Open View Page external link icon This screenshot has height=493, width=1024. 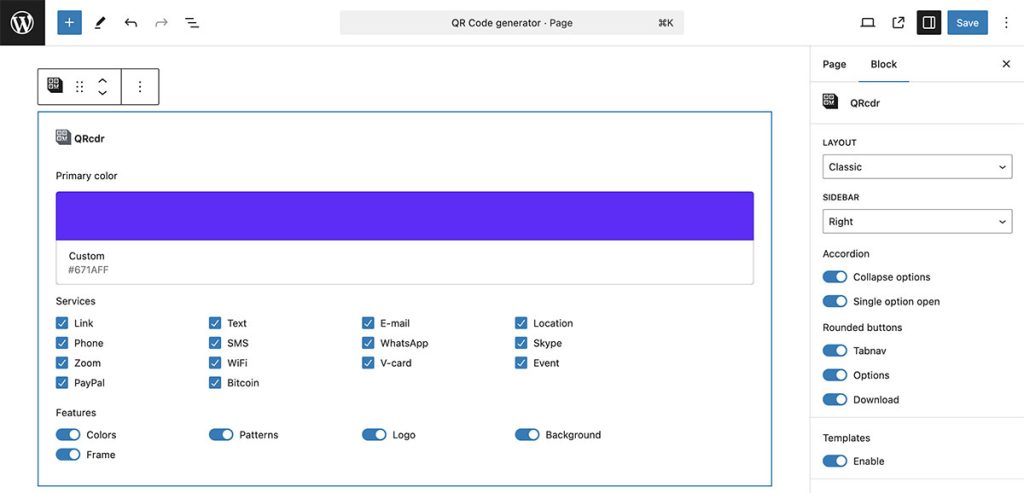pos(898,22)
